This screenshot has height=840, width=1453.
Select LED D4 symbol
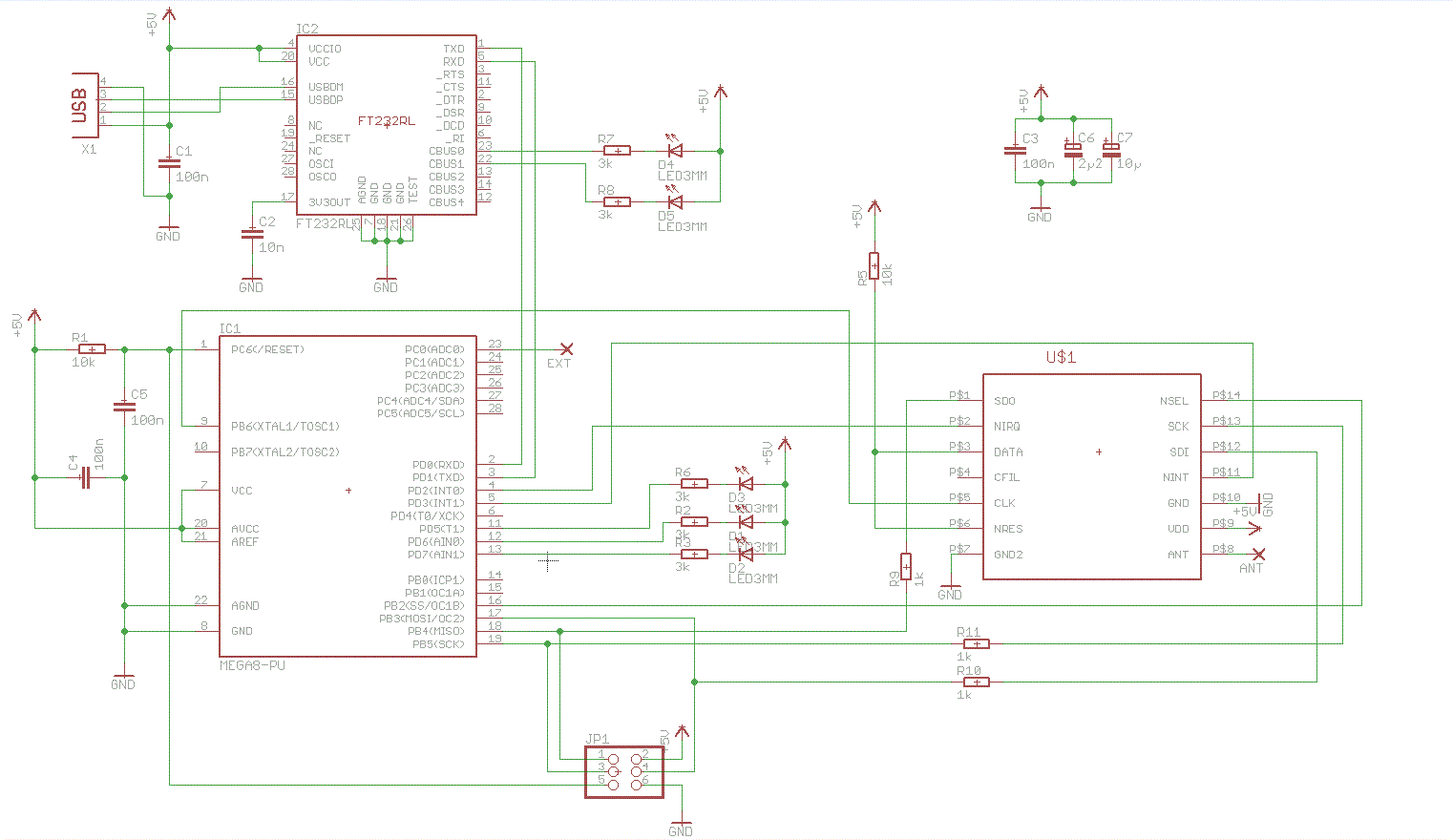(674, 150)
